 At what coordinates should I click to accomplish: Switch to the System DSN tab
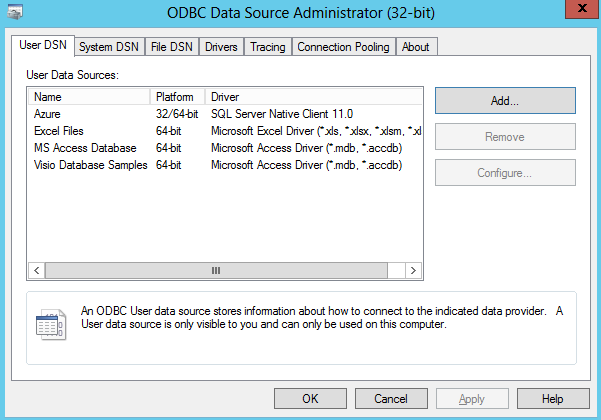pyautogui.click(x=109, y=47)
